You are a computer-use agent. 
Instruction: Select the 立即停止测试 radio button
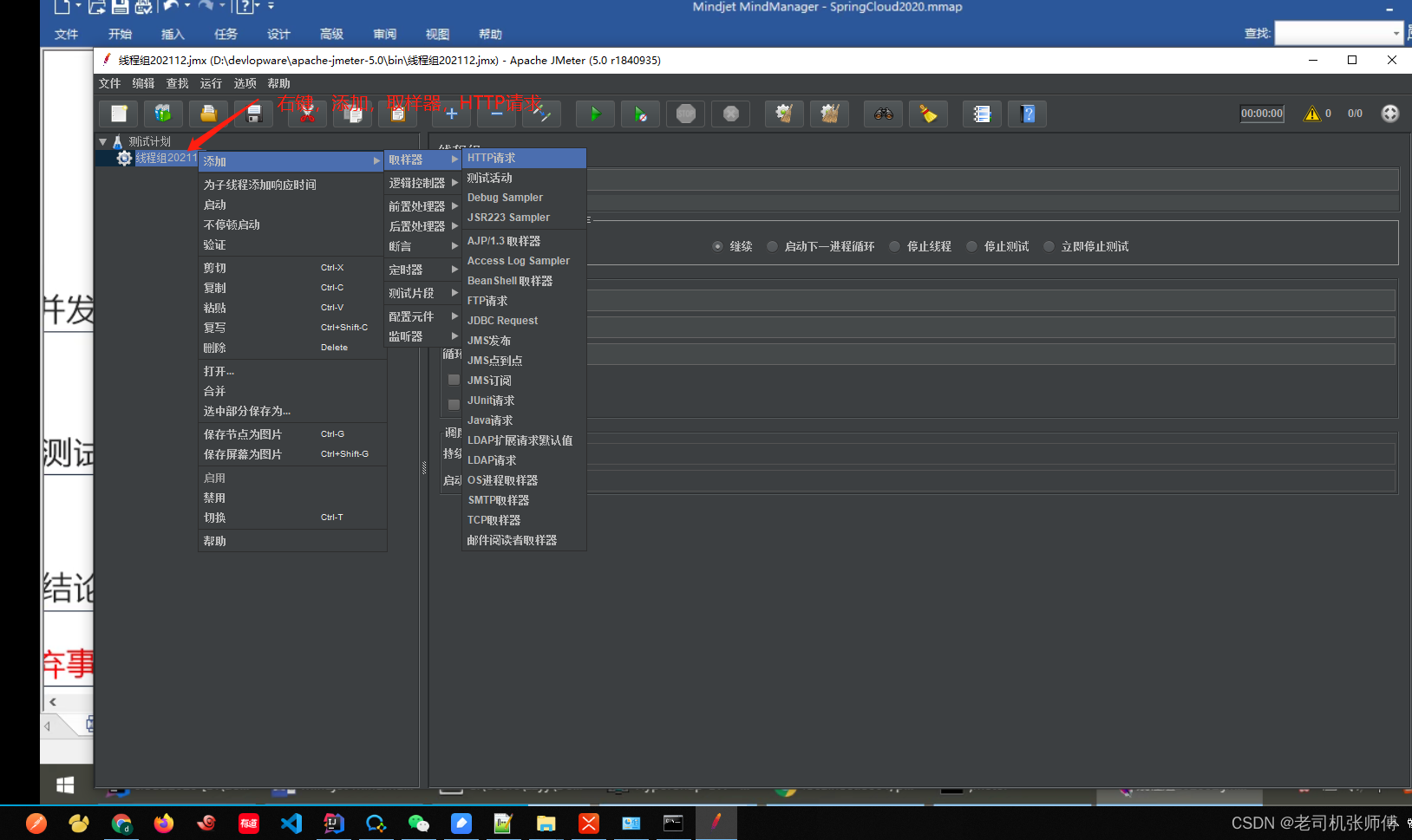pos(1049,246)
